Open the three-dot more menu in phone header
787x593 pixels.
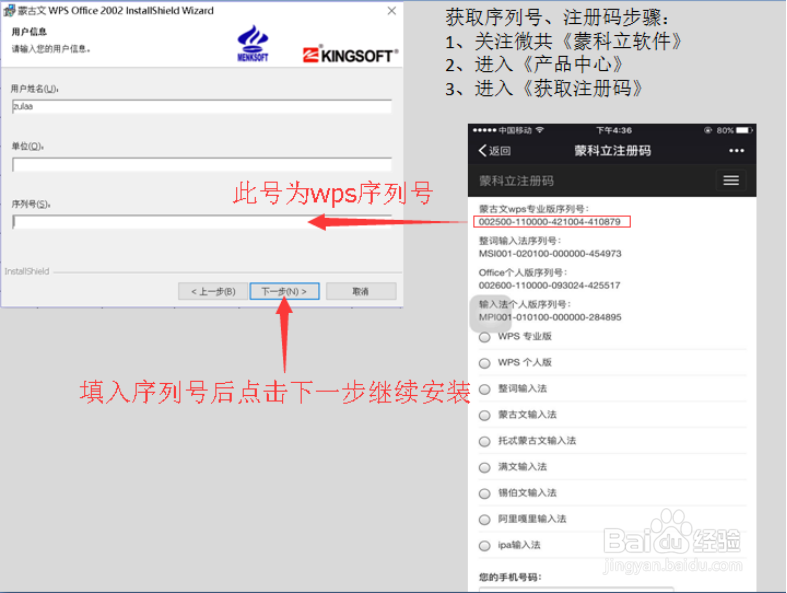pyautogui.click(x=736, y=151)
